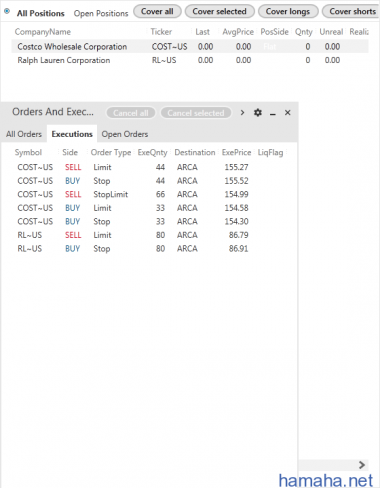Screen dimensions: 380x488
Task: Select the execution at price 154.30
Action: pyautogui.click(x=150, y=221)
